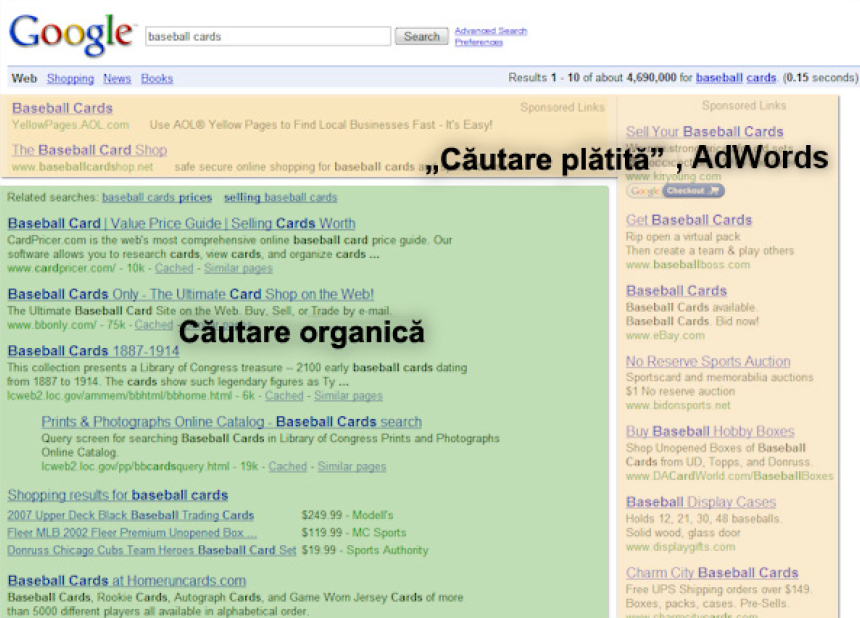Open the eBay Baseball Cards sponsored ad

pos(676,291)
